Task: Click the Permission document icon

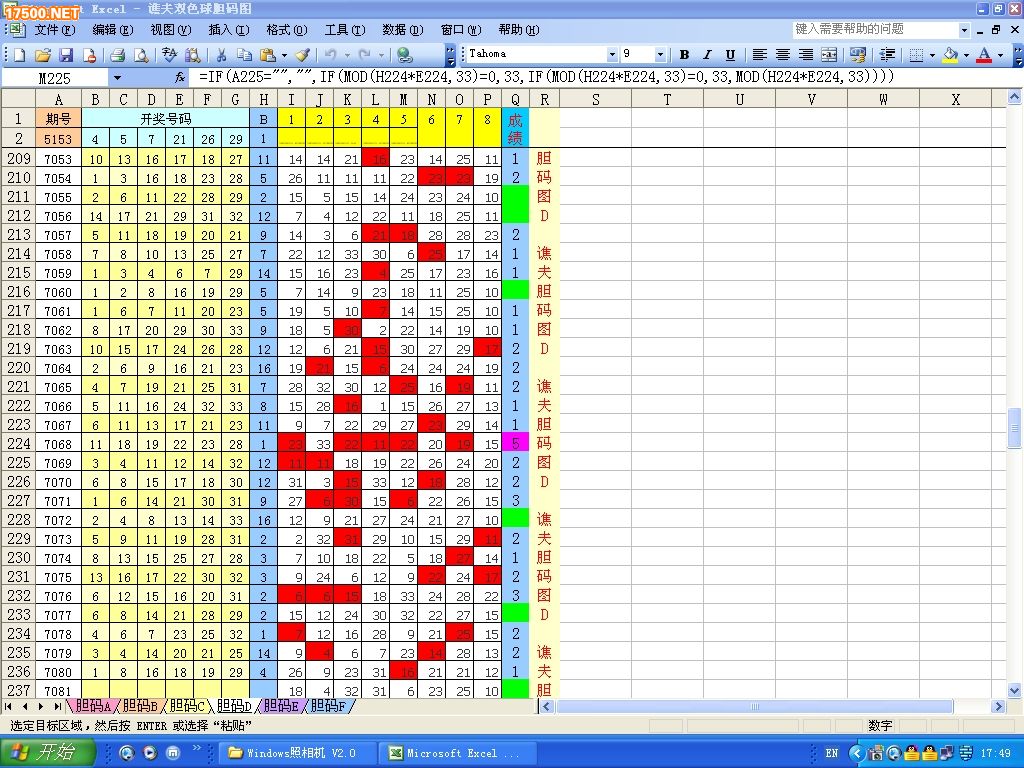Action: click(89, 55)
